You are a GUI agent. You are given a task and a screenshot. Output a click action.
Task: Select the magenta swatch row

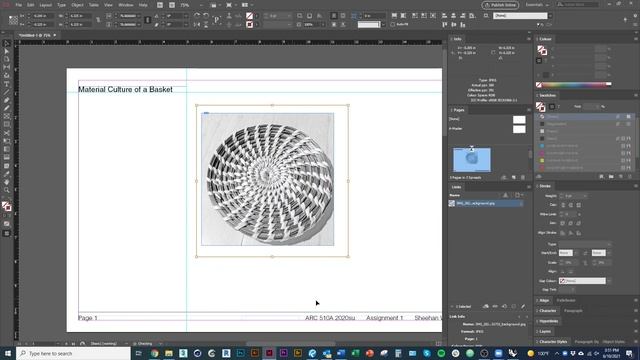(x=584, y=153)
